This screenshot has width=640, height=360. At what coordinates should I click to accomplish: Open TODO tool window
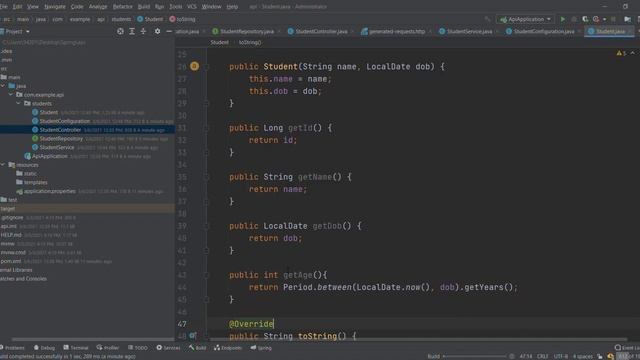tap(138, 348)
